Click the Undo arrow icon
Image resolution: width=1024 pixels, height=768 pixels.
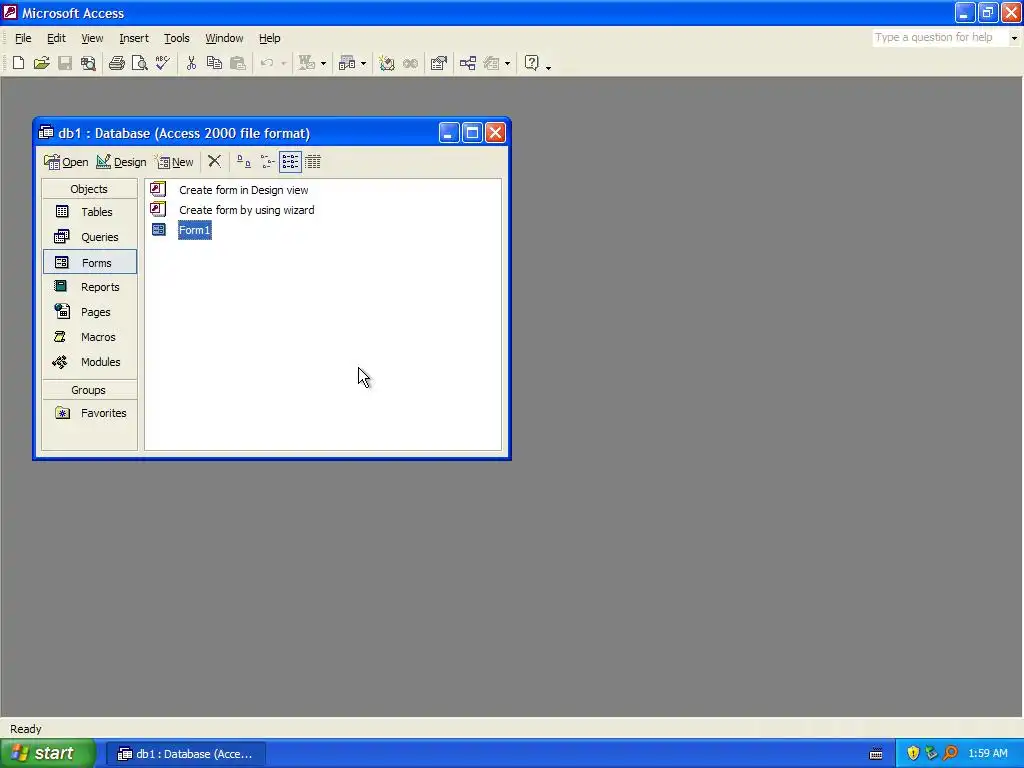[267, 63]
